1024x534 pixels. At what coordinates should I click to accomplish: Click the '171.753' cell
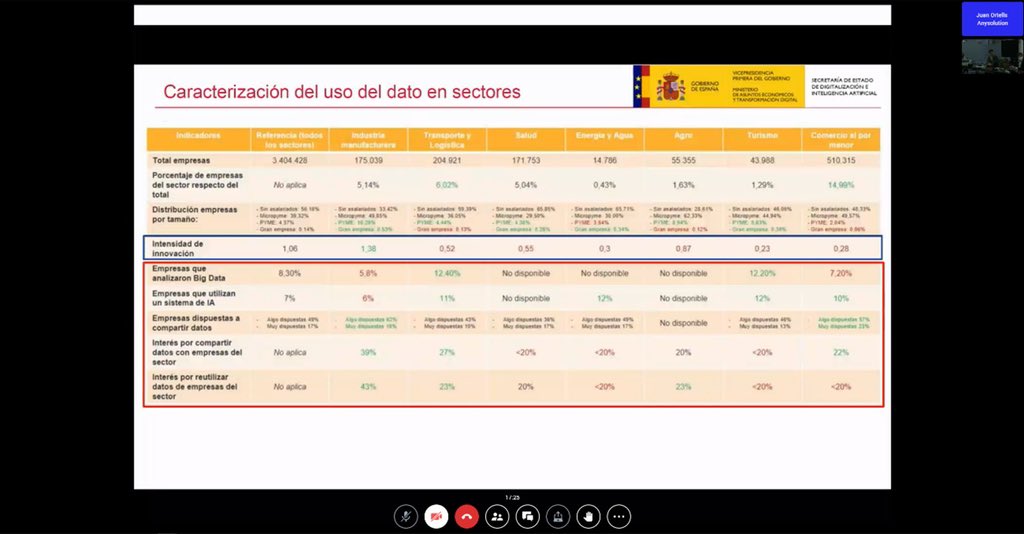(x=526, y=161)
